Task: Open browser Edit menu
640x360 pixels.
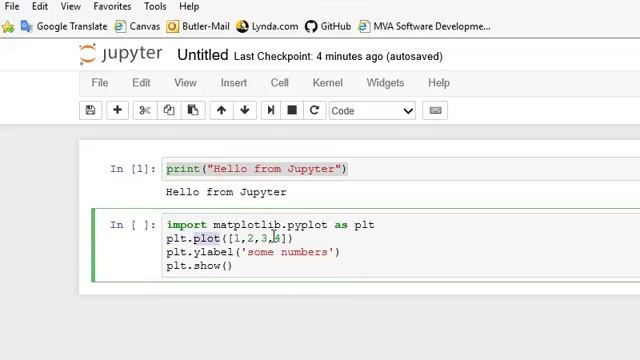Action: 40,7
